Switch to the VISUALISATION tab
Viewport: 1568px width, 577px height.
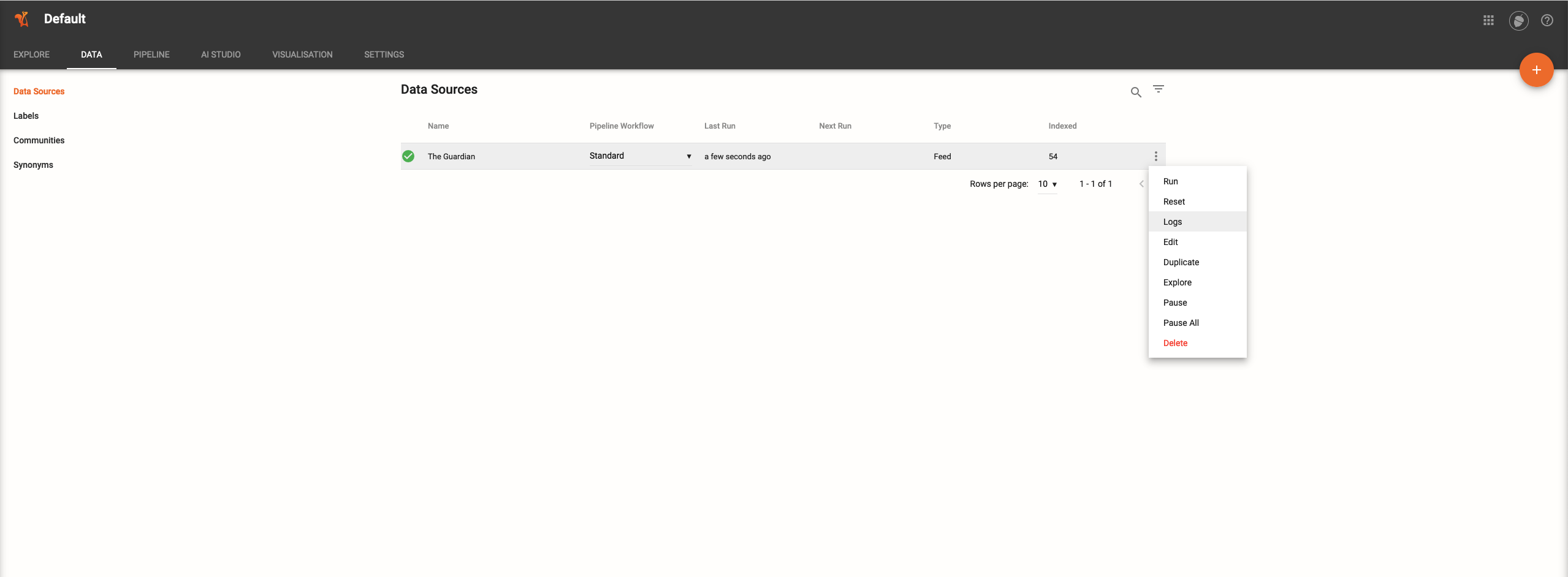[302, 55]
